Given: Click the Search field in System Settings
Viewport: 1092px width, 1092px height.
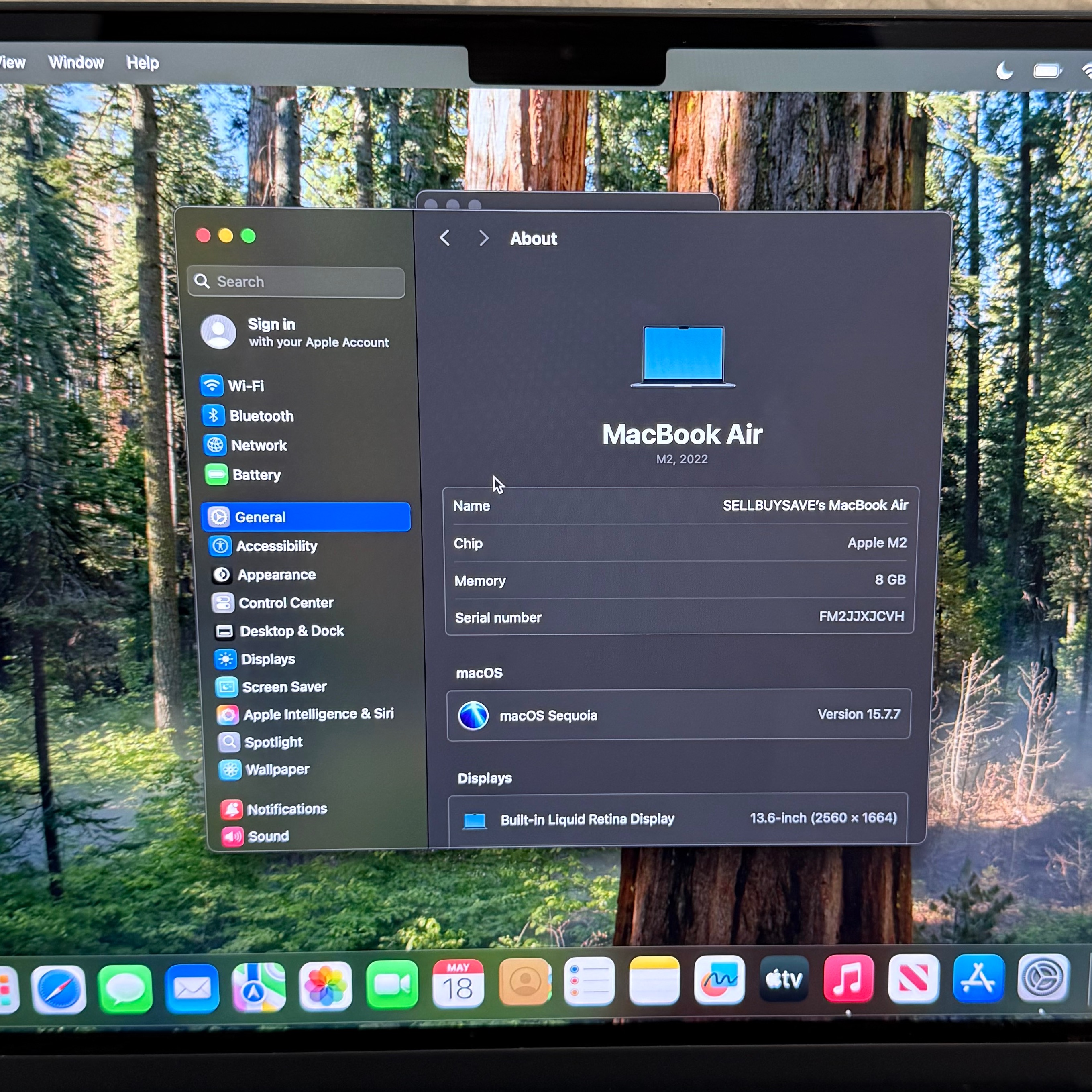Looking at the screenshot, I should pos(296,282).
